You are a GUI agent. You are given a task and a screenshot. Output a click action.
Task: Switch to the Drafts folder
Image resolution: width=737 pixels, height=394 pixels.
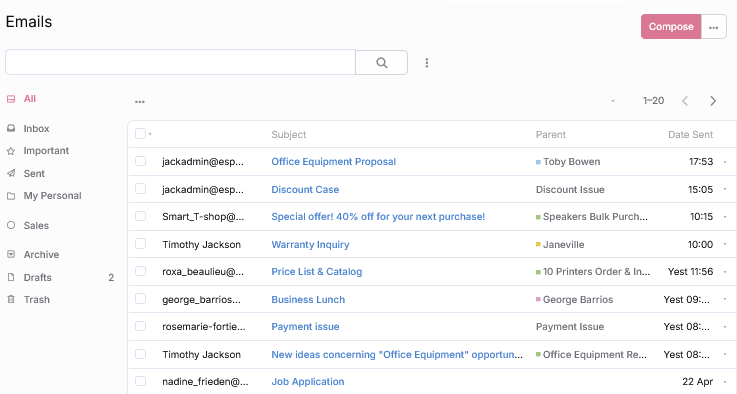click(x=37, y=277)
